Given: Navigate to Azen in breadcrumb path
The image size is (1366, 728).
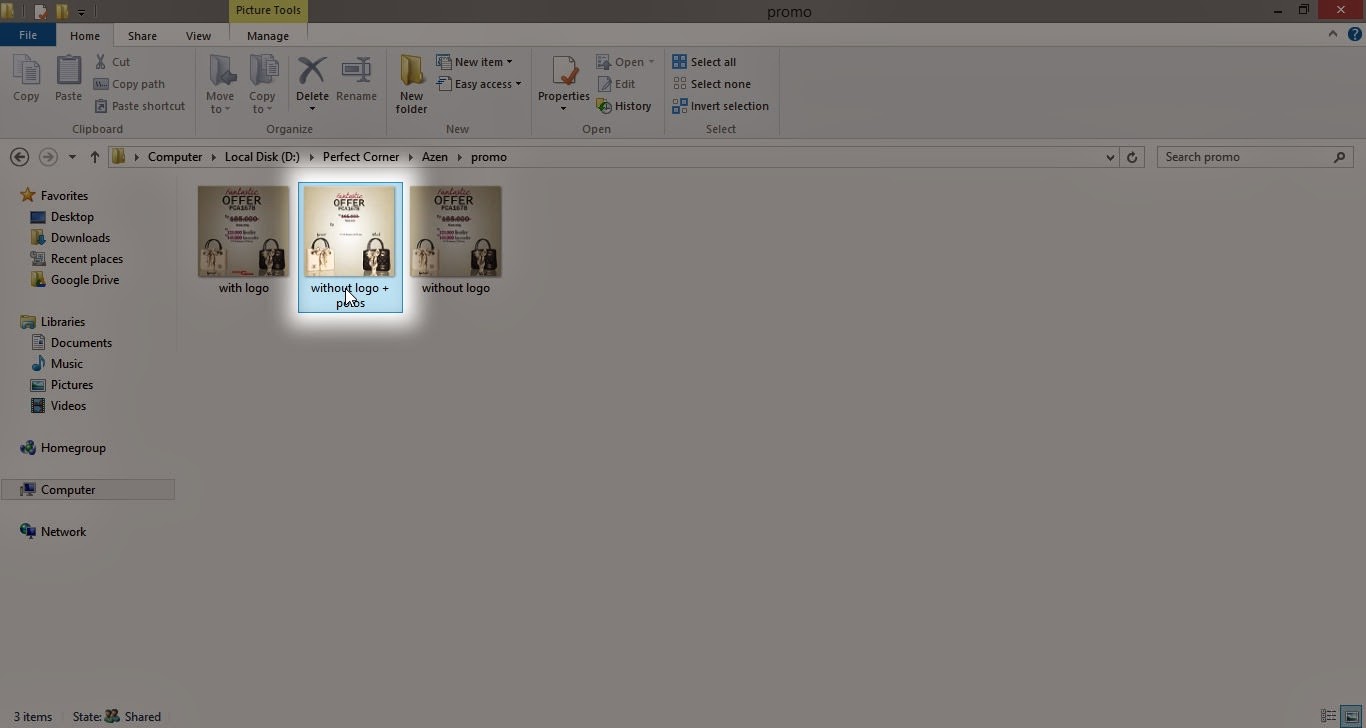Looking at the screenshot, I should (x=434, y=157).
